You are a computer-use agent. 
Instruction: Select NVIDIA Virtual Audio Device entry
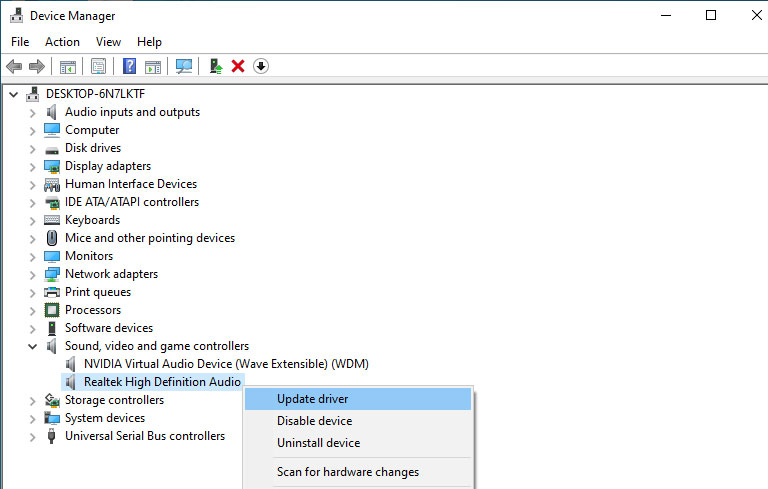226,364
